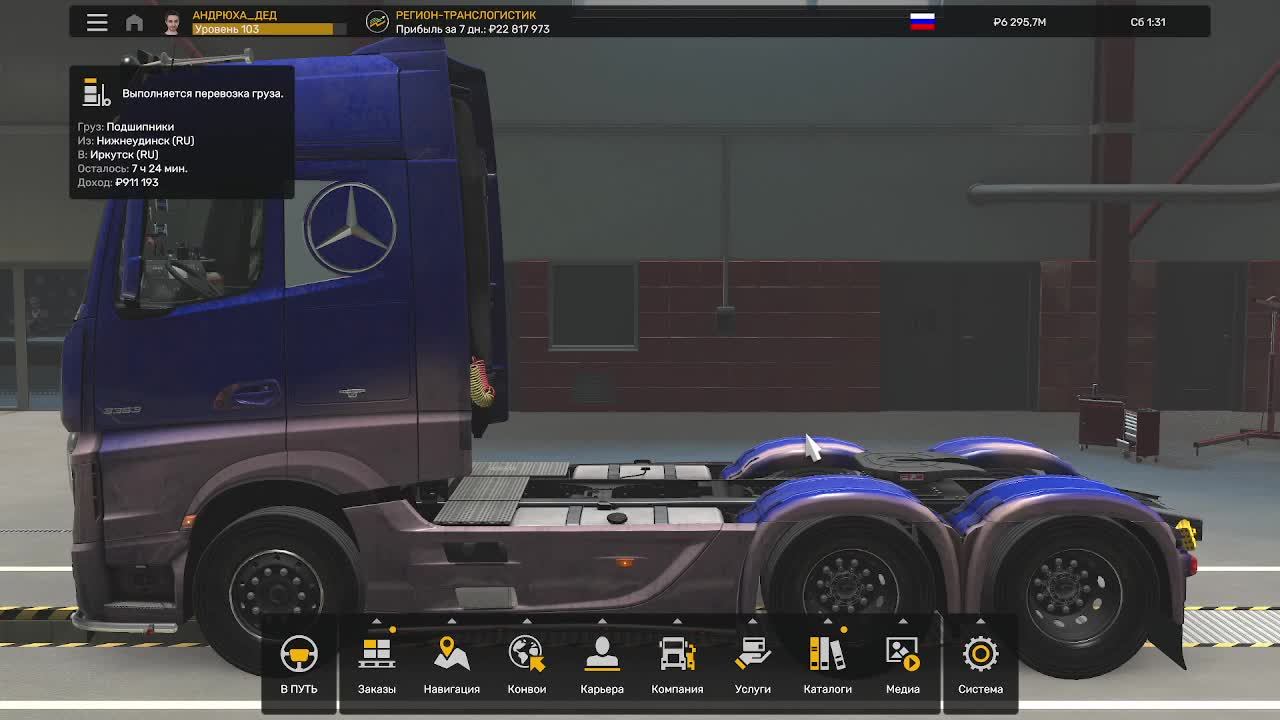Click company name РЕГИОН-ТРАНСЛОГИСТИК

point(466,15)
